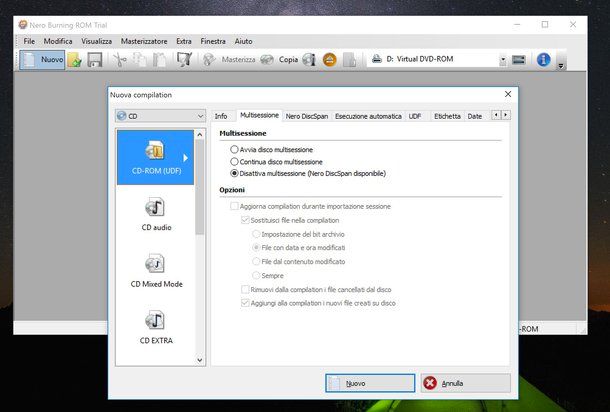Viewport: 610px width, 412px height.
Task: Save the compilation with floppy disk icon
Action: (95, 60)
